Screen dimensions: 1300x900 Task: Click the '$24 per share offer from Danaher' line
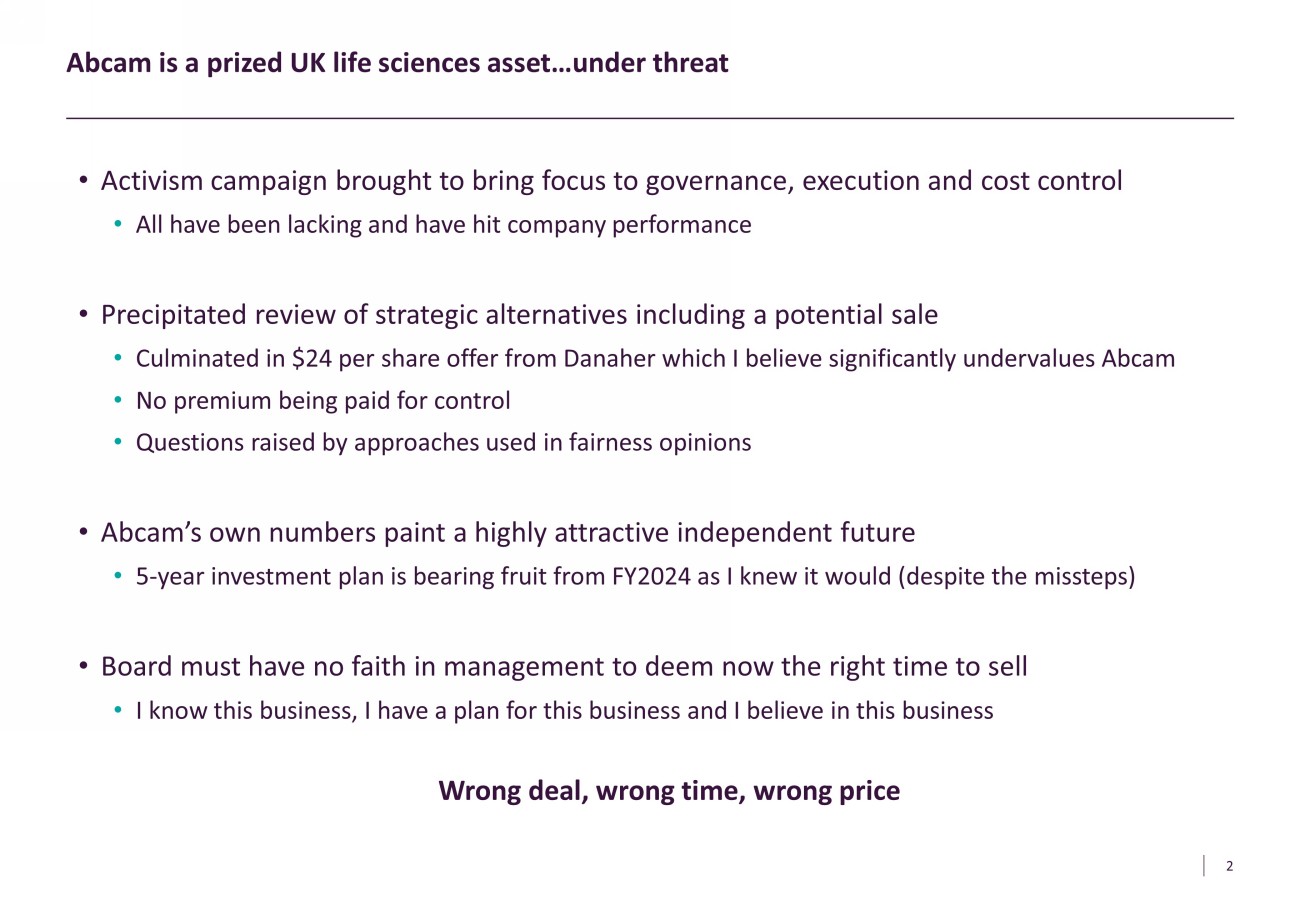(x=655, y=358)
